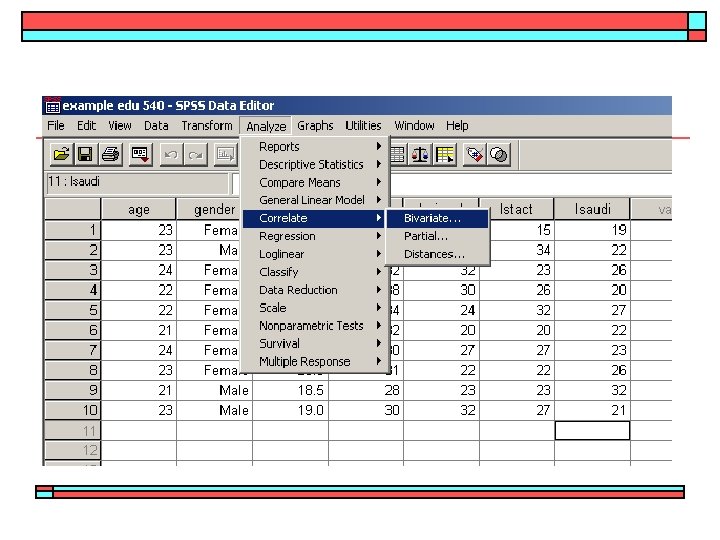Expand the Compare Means submenu
The image size is (720, 540).
(315, 182)
